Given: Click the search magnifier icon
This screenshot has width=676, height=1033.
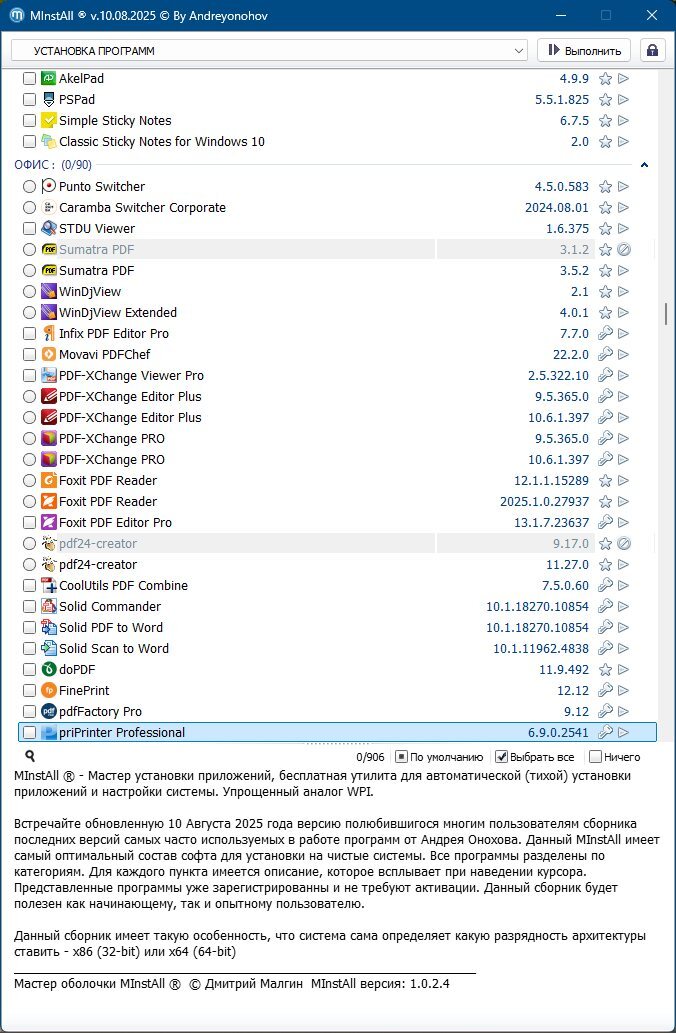Looking at the screenshot, I should click(30, 756).
